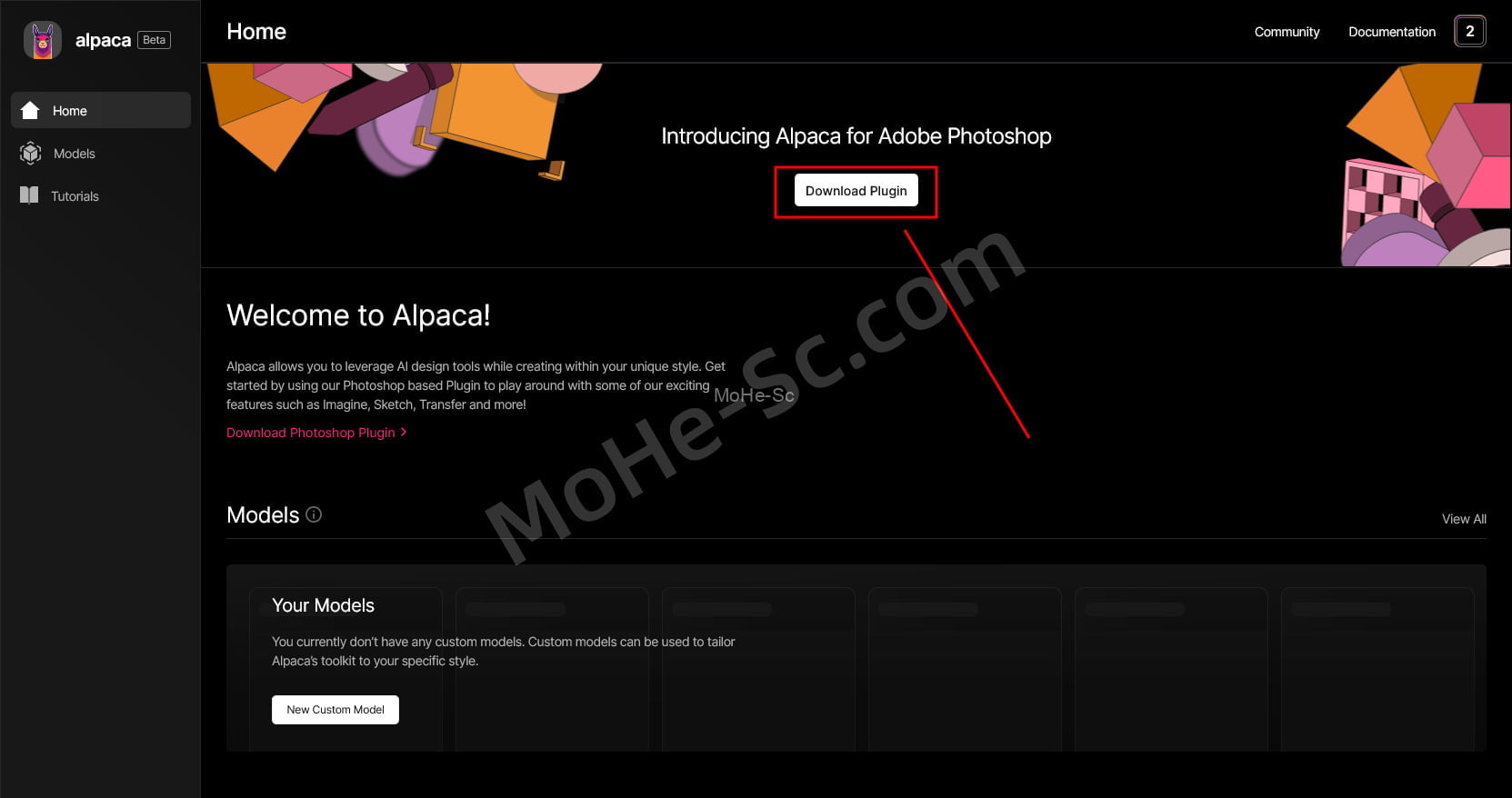The image size is (1512, 798).
Task: Click View All for models
Action: (x=1464, y=519)
